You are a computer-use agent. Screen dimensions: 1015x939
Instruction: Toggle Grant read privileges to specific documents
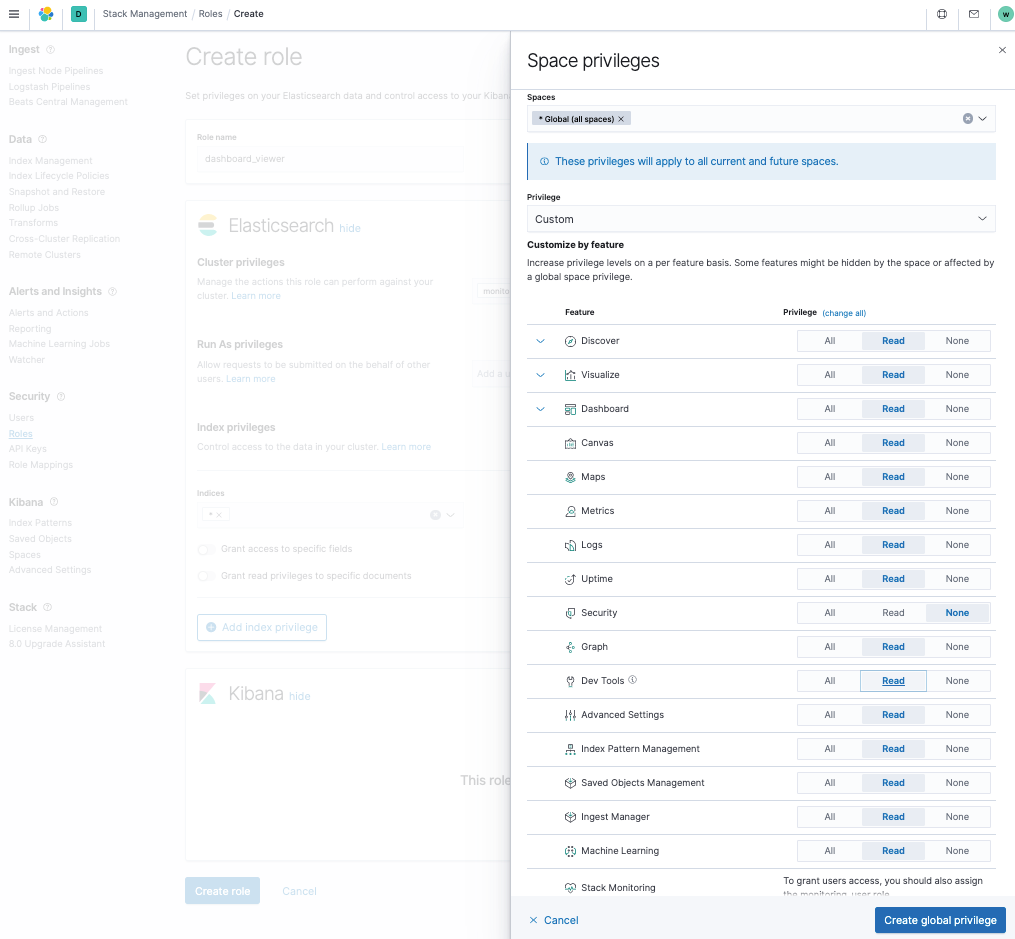point(206,576)
